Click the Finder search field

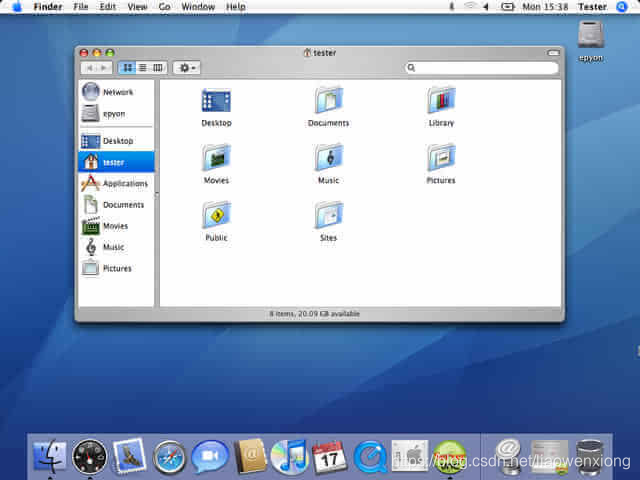tap(482, 68)
